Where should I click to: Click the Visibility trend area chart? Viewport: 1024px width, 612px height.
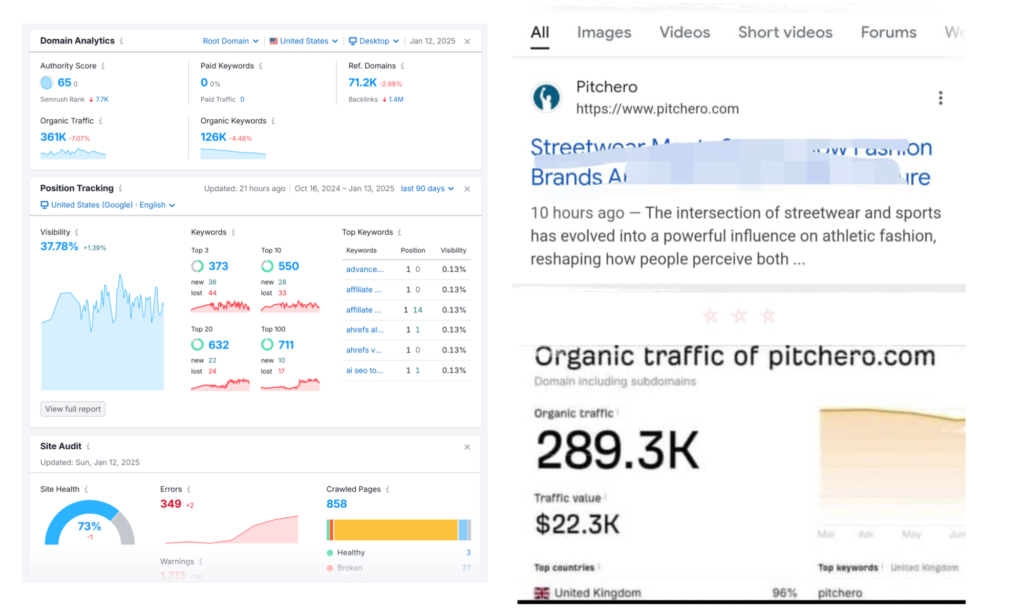point(103,333)
